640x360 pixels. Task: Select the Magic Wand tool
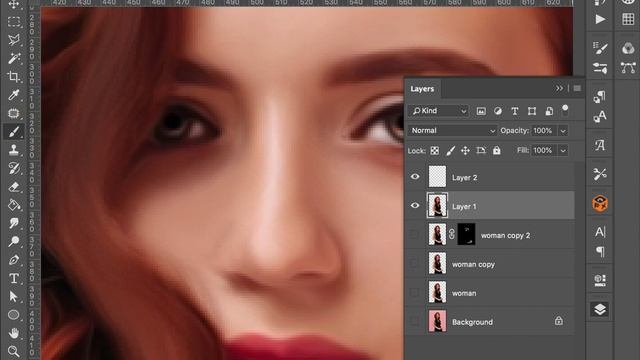click(x=14, y=58)
